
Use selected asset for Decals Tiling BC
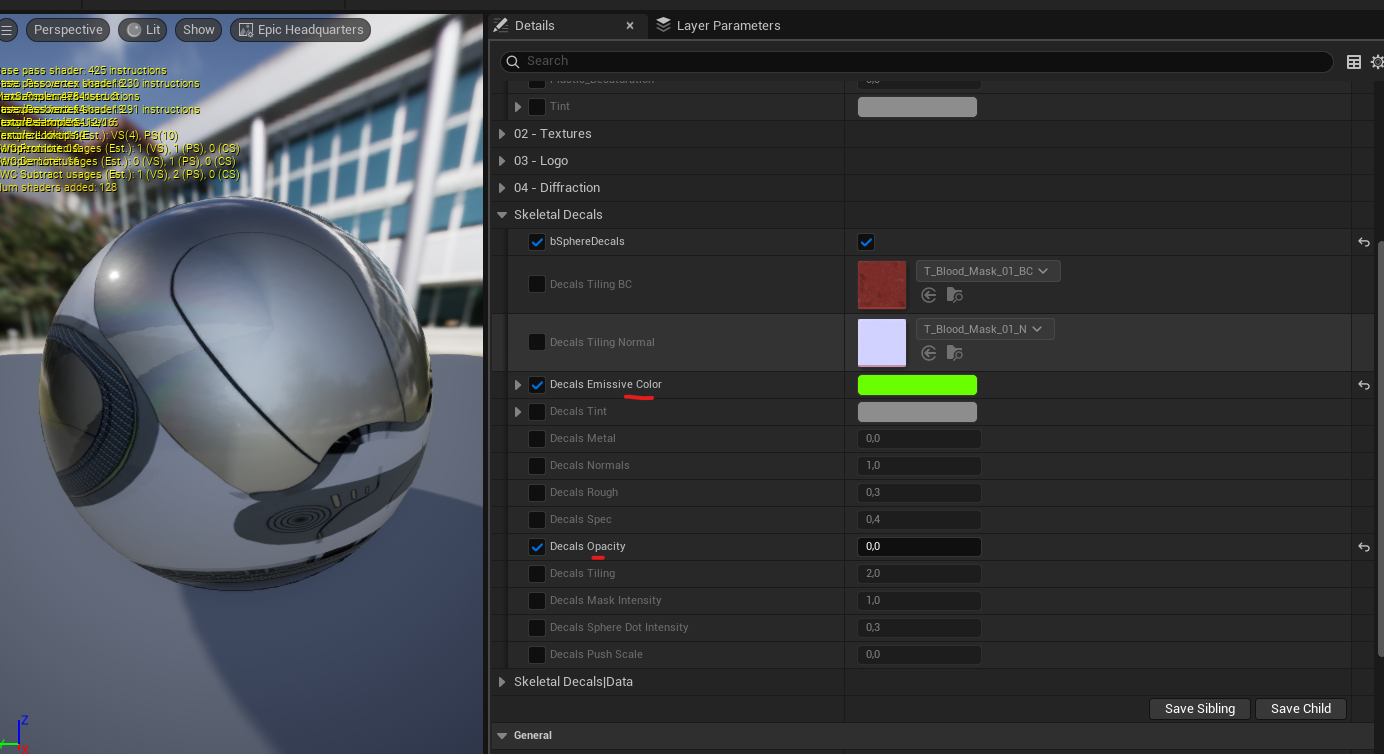pyautogui.click(x=929, y=295)
